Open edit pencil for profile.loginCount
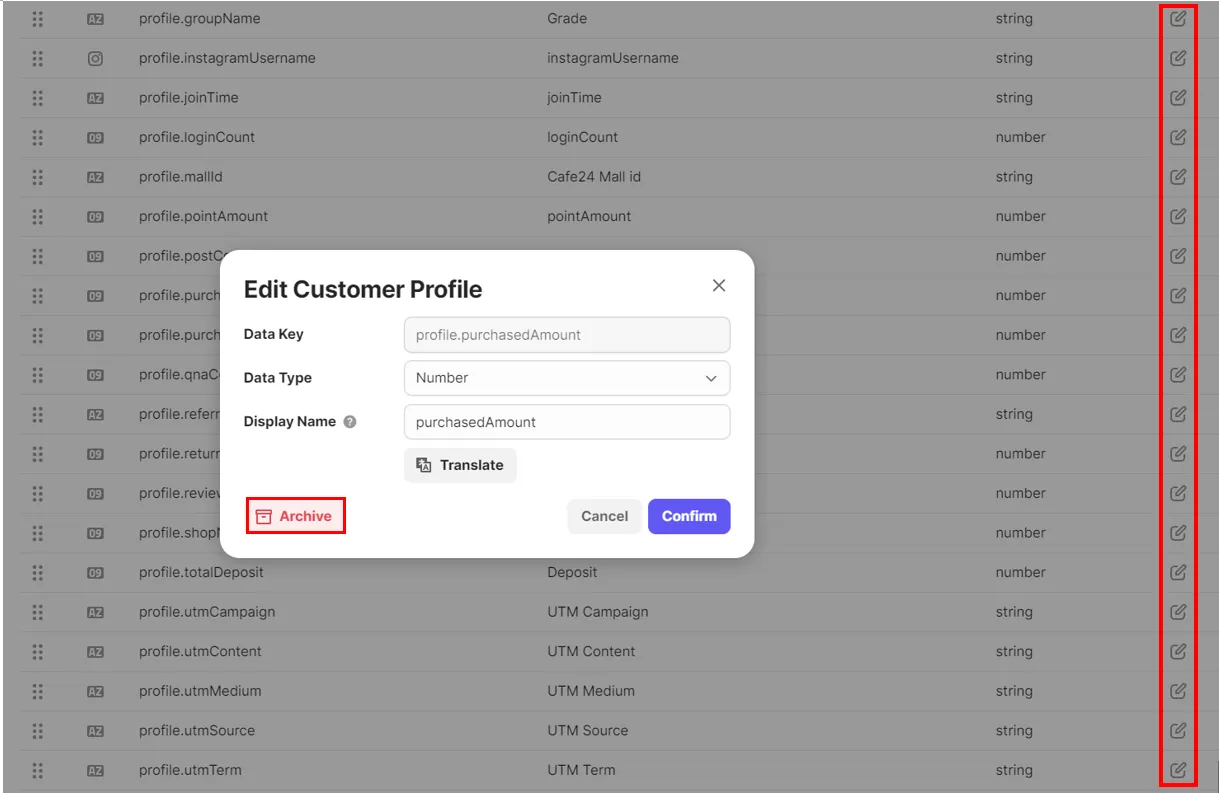This screenshot has height=793, width=1219. [x=1178, y=137]
